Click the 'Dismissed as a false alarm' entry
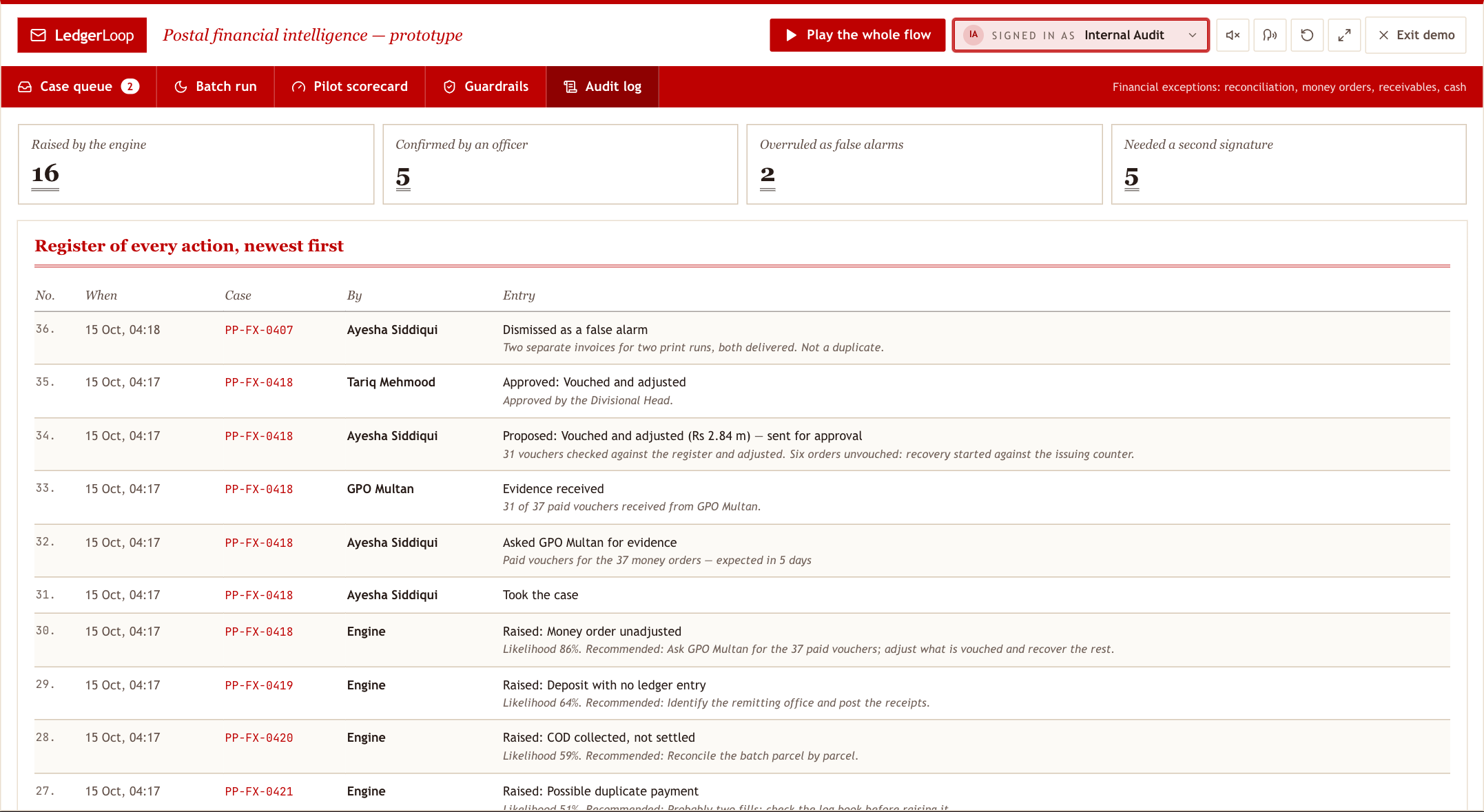1484x812 pixels. [x=575, y=330]
